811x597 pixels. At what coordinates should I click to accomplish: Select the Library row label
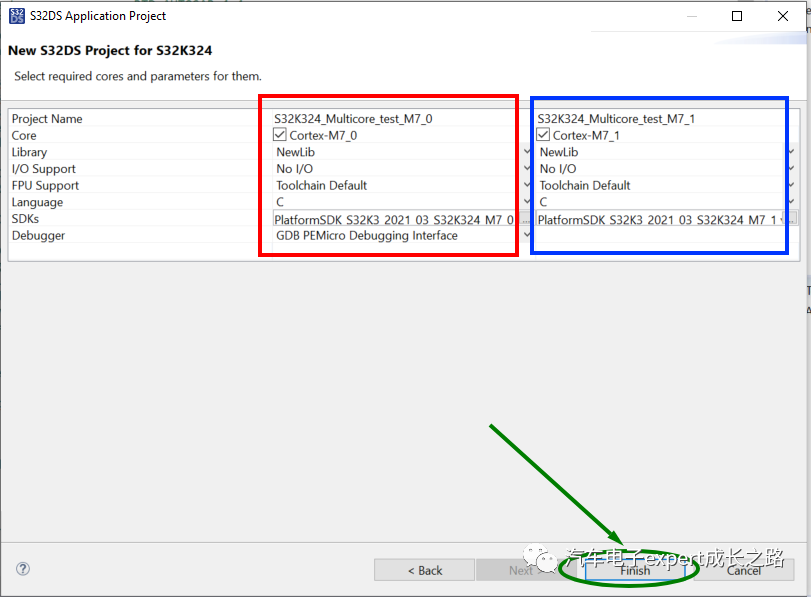point(29,152)
